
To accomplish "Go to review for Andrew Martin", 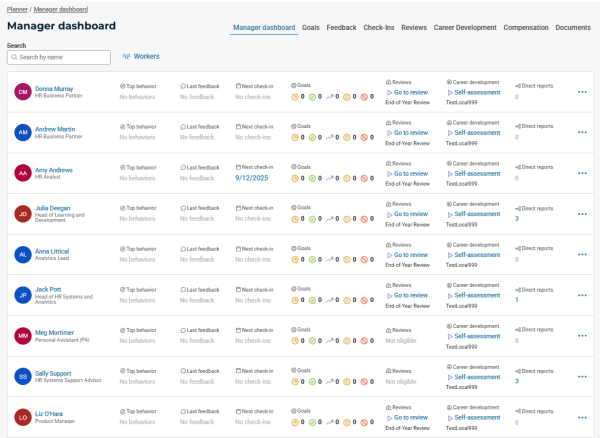I will (x=410, y=133).
